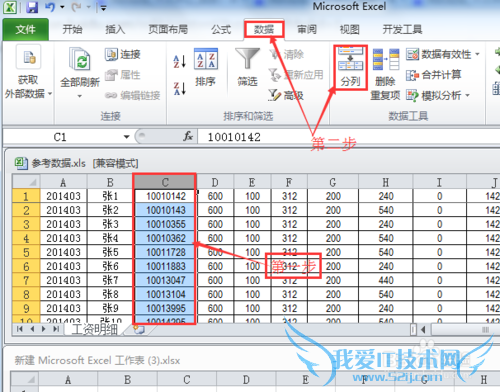Open the 获取外部数据 icon
Screen dimensions: 500x392
click(29, 57)
